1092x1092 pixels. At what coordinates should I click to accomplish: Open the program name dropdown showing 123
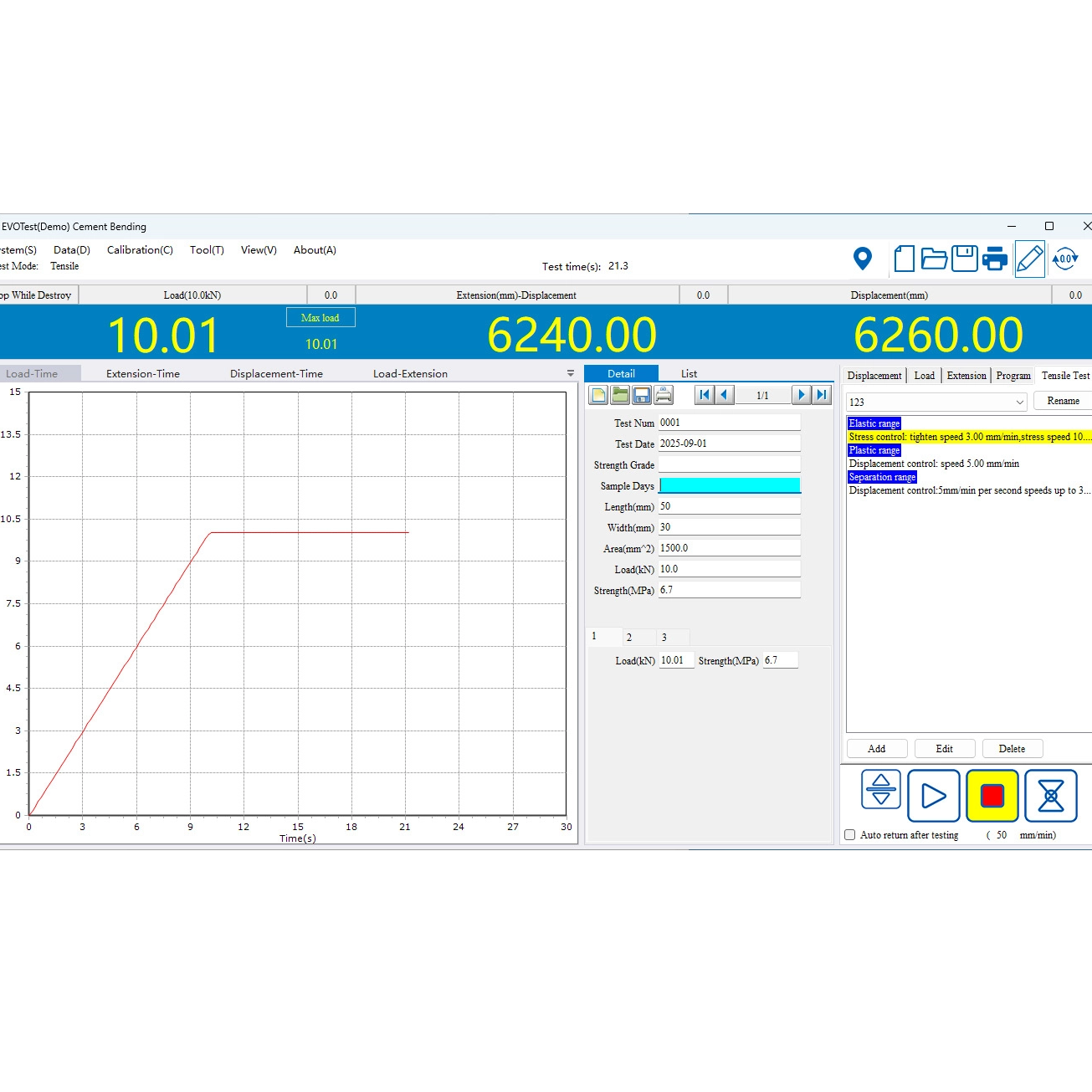(x=936, y=402)
